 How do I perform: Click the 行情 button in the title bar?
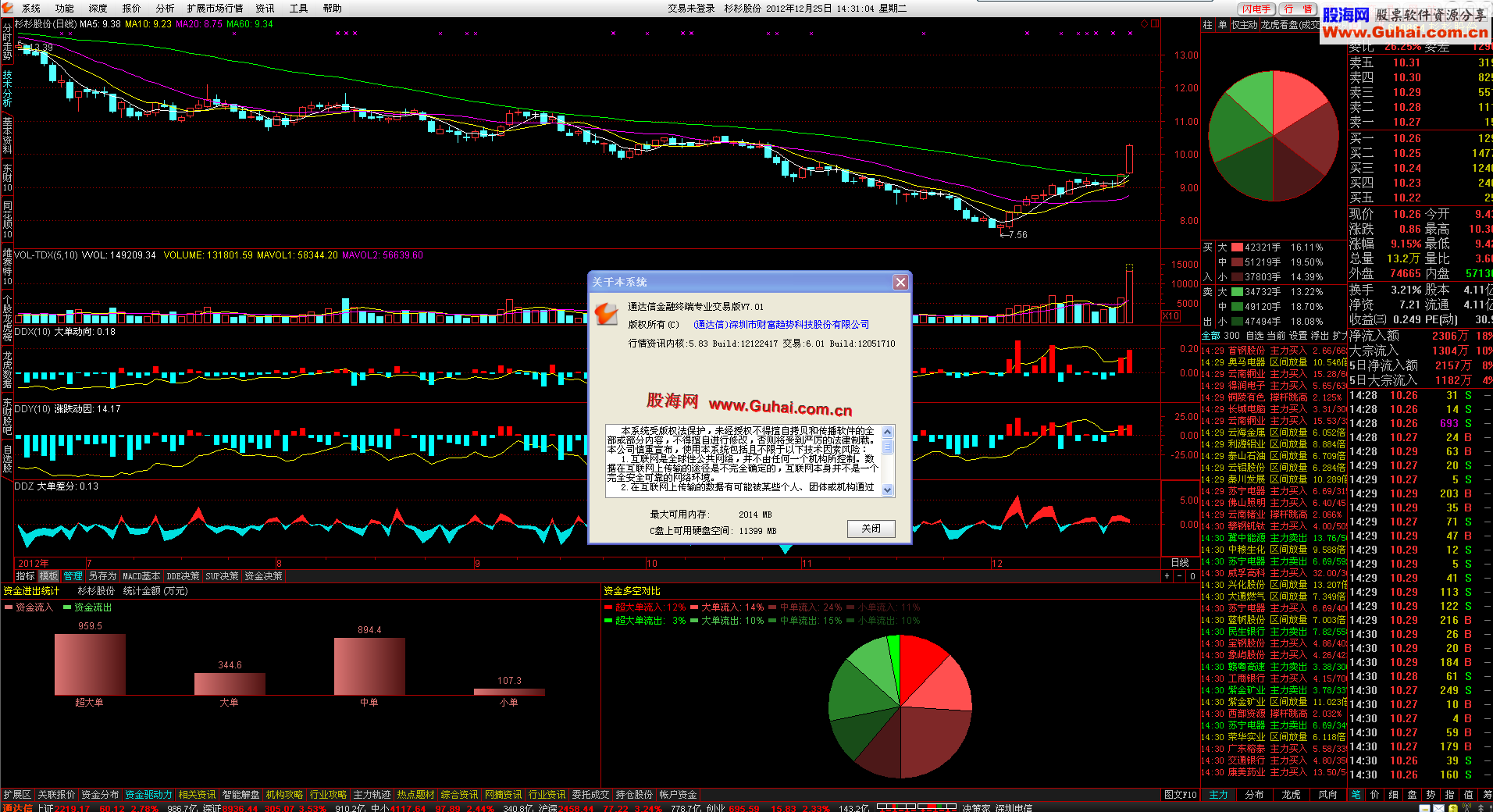coord(1299,9)
